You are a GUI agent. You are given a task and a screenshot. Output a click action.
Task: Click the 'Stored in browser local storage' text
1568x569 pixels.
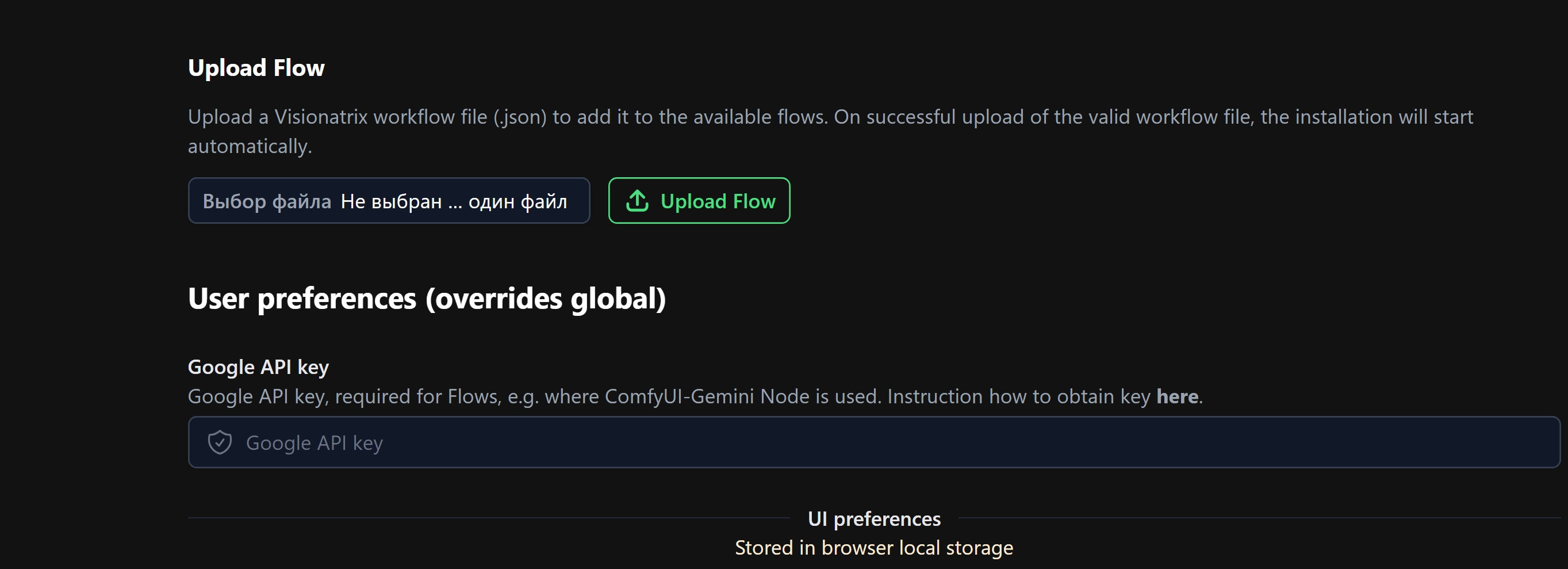click(874, 548)
